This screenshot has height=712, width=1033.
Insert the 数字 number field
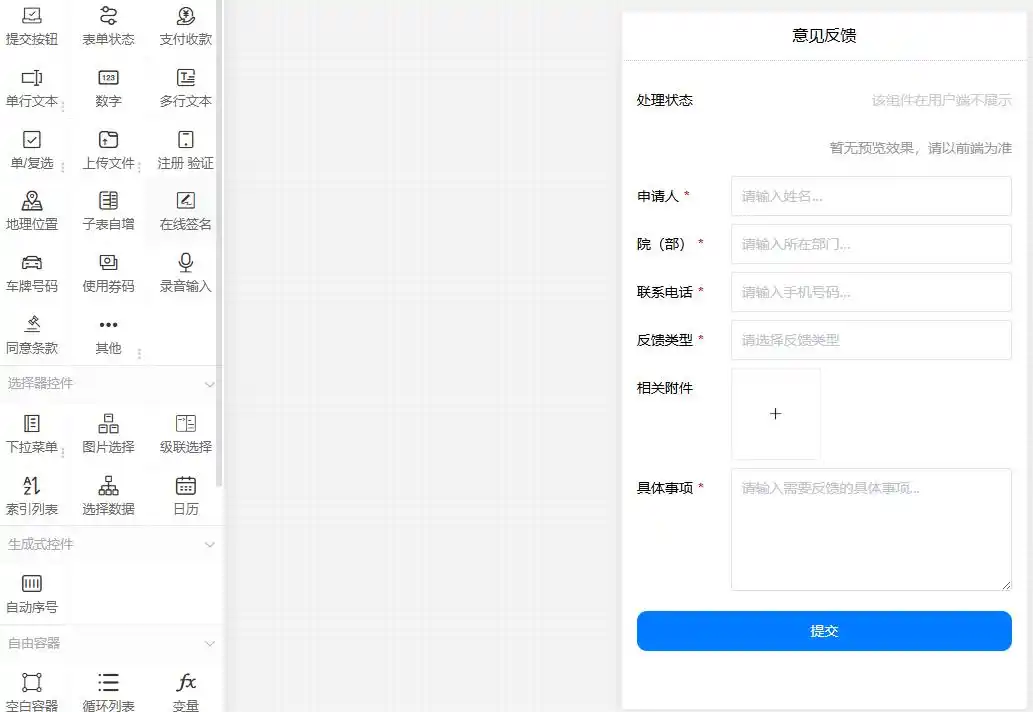(109, 88)
